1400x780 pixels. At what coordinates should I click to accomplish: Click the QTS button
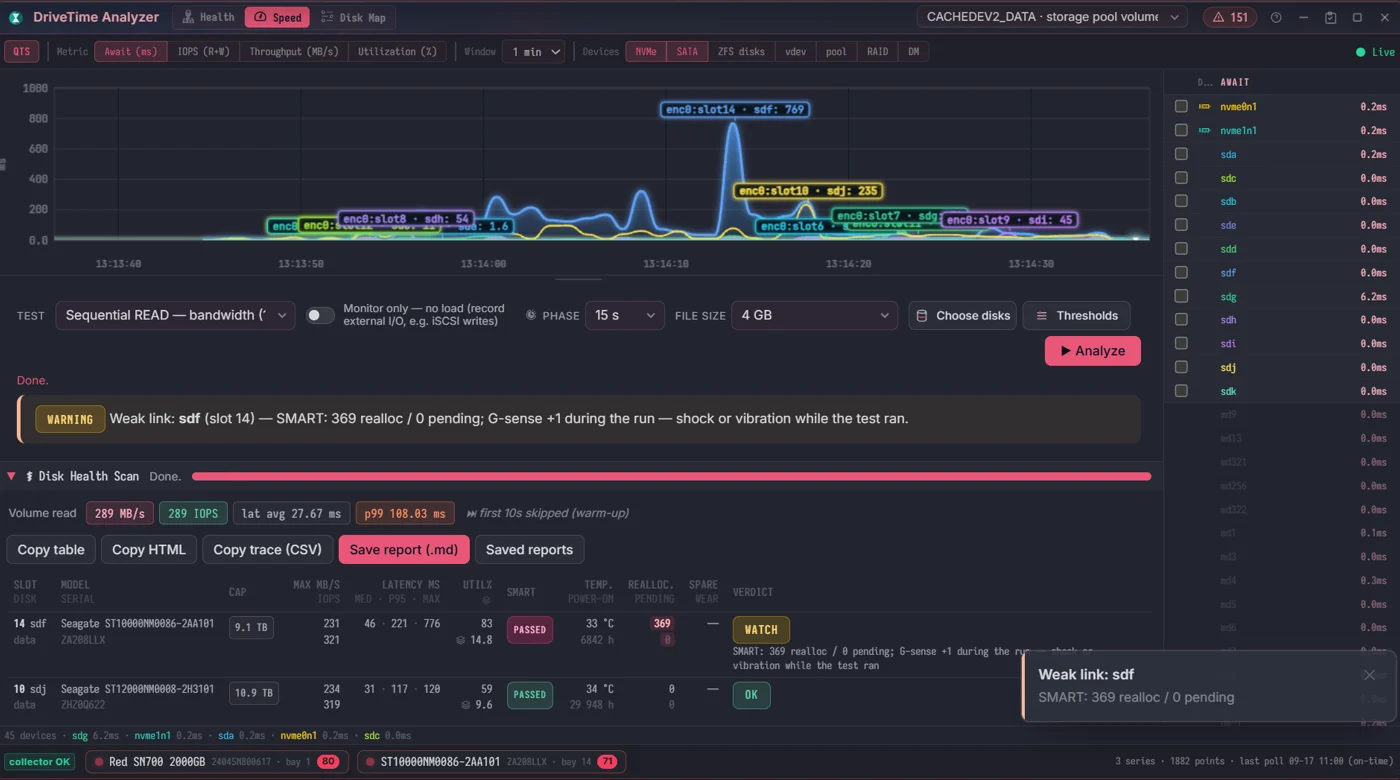tap(21, 52)
